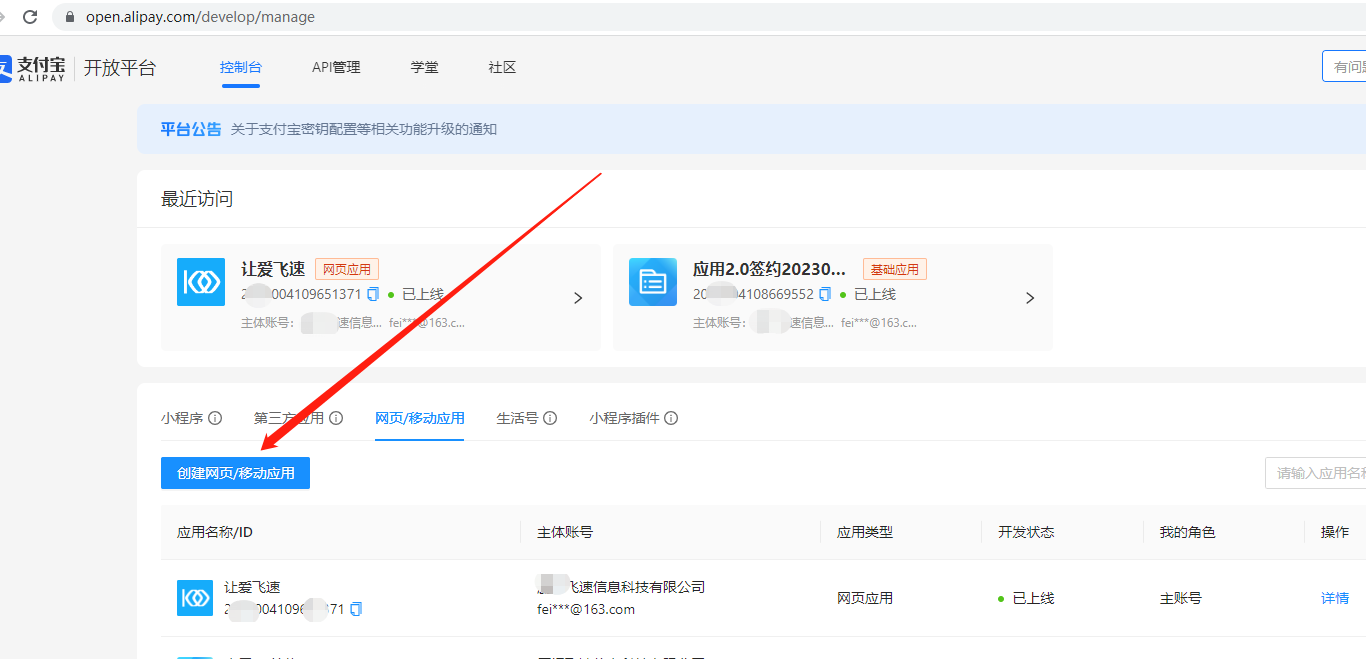Switch to the 生活号 tab
The height and width of the screenshot is (659, 1366).
518,418
